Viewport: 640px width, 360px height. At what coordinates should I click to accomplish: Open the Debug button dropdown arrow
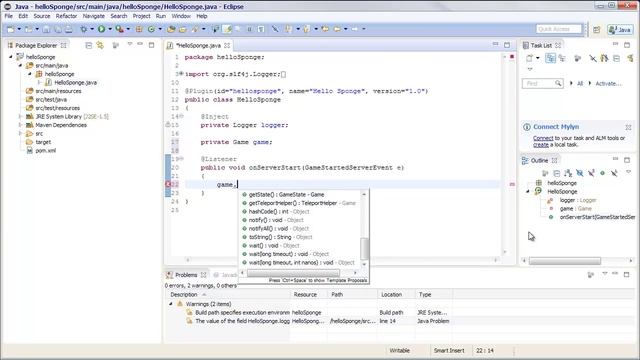pyautogui.click(x=92, y=29)
